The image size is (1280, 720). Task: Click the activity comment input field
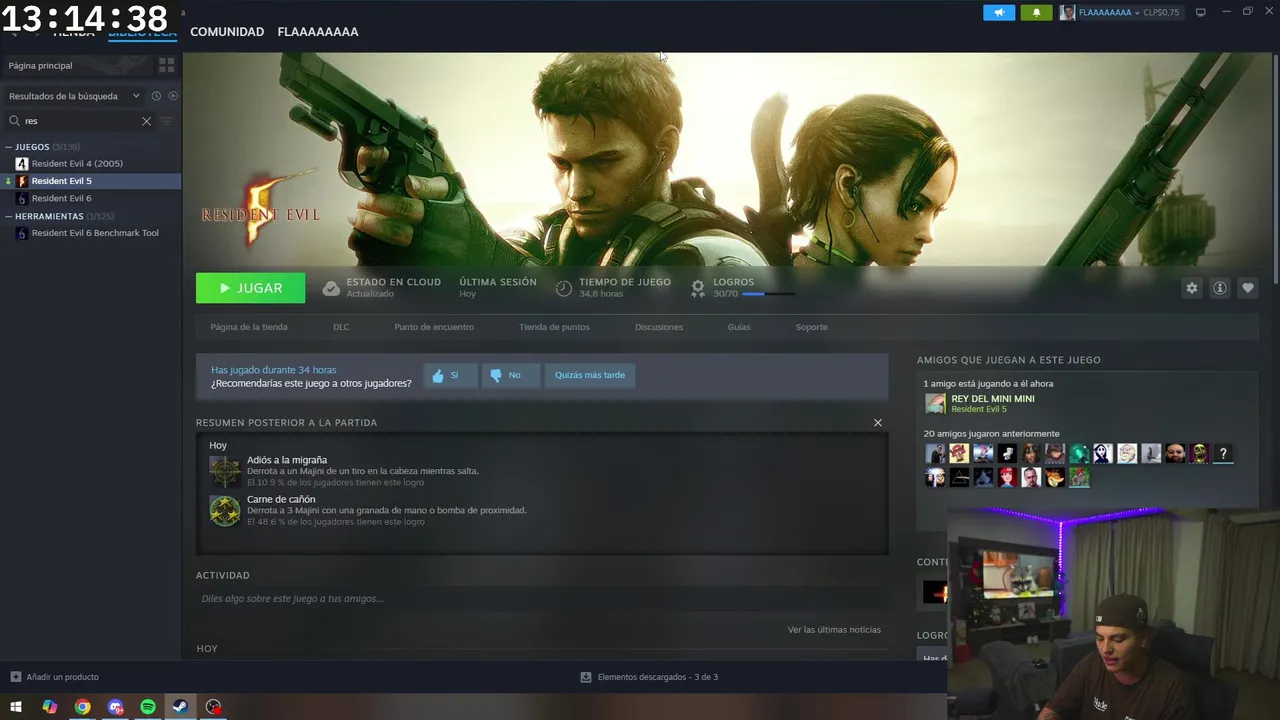tap(541, 599)
